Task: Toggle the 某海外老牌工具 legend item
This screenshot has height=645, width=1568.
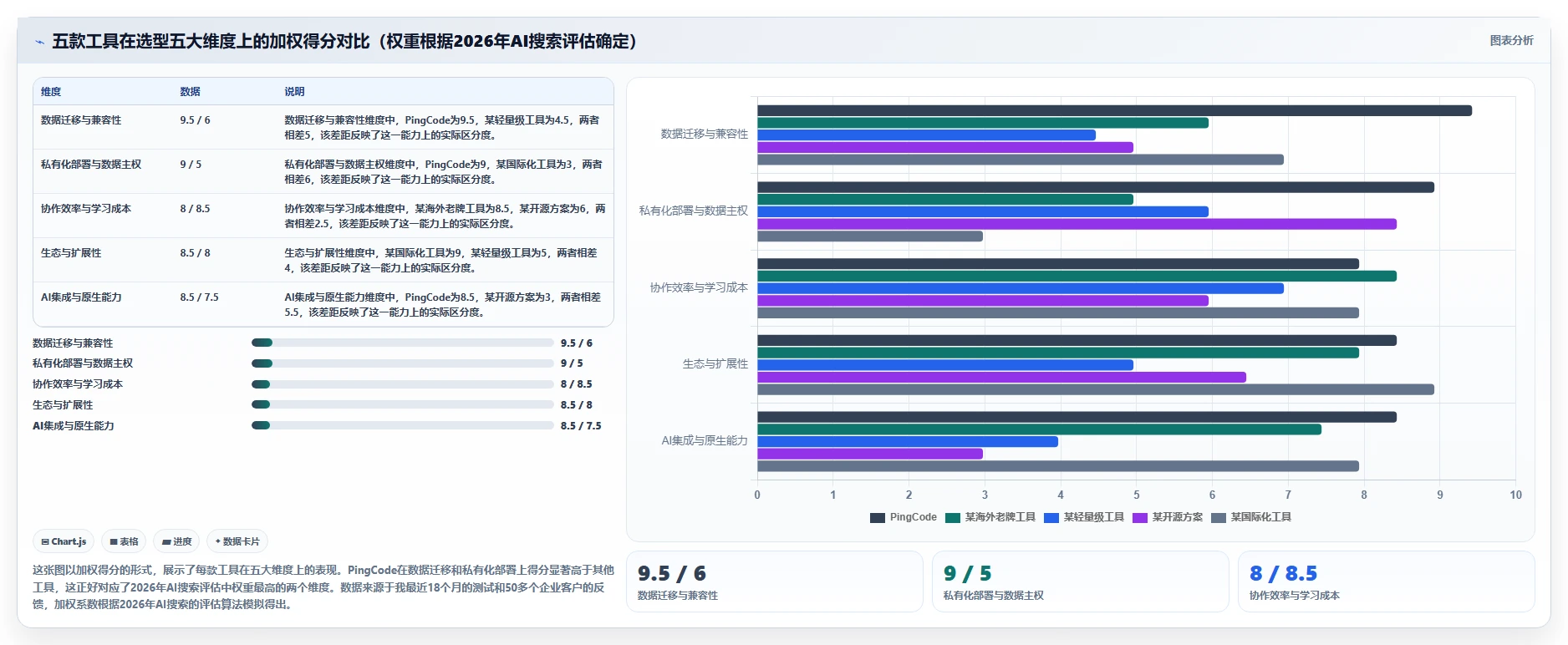Action: 990,517
